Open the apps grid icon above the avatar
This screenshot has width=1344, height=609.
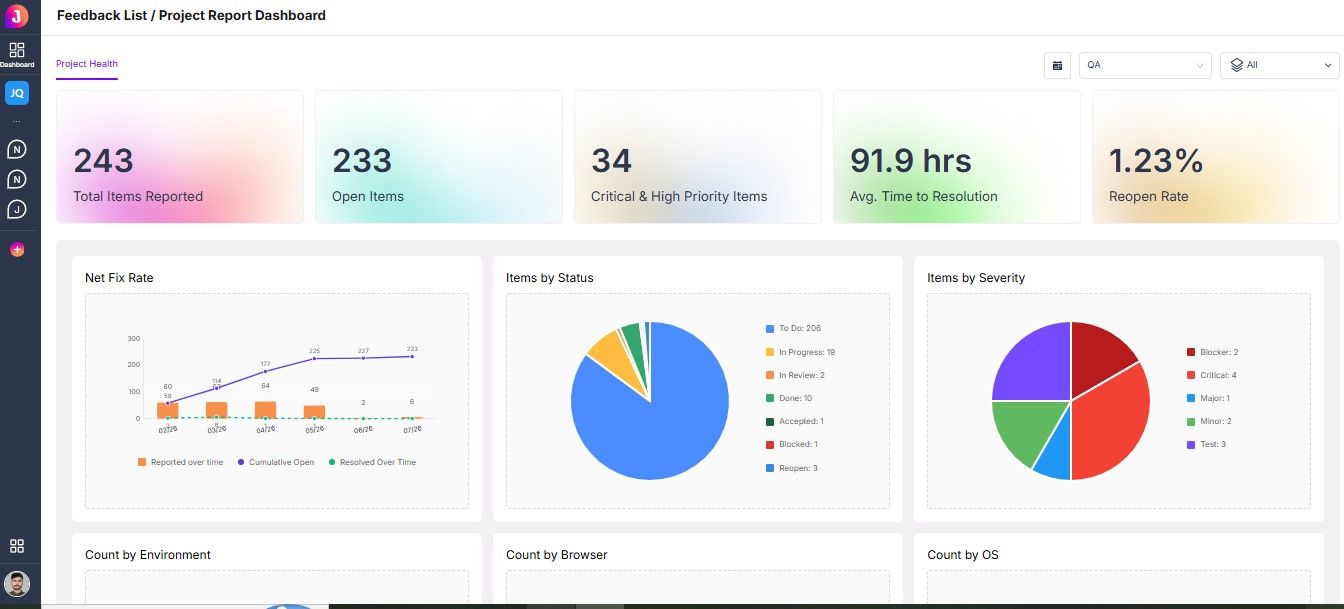[17, 546]
